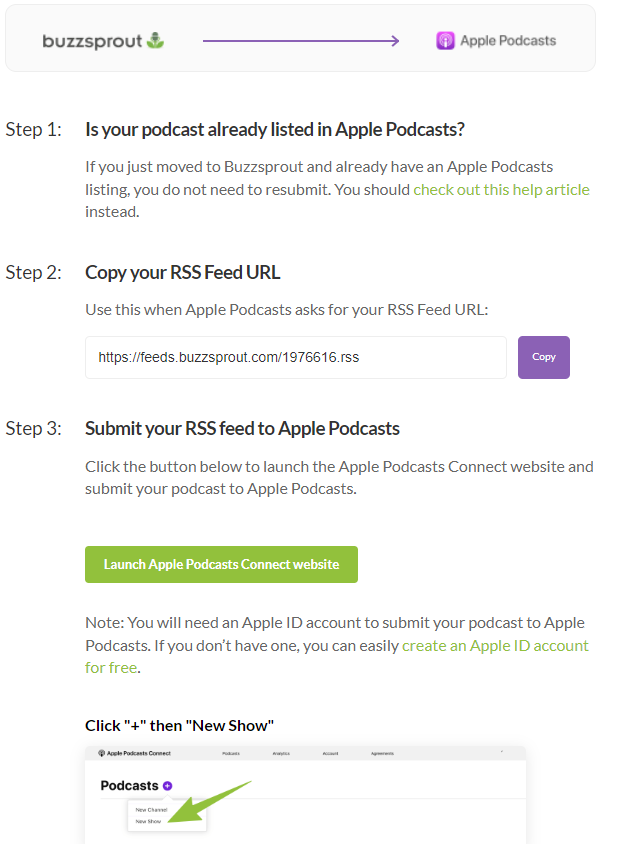618x844 pixels.
Task: Click the Apple Podcasts Connect logo in screenshot
Action: click(x=135, y=753)
